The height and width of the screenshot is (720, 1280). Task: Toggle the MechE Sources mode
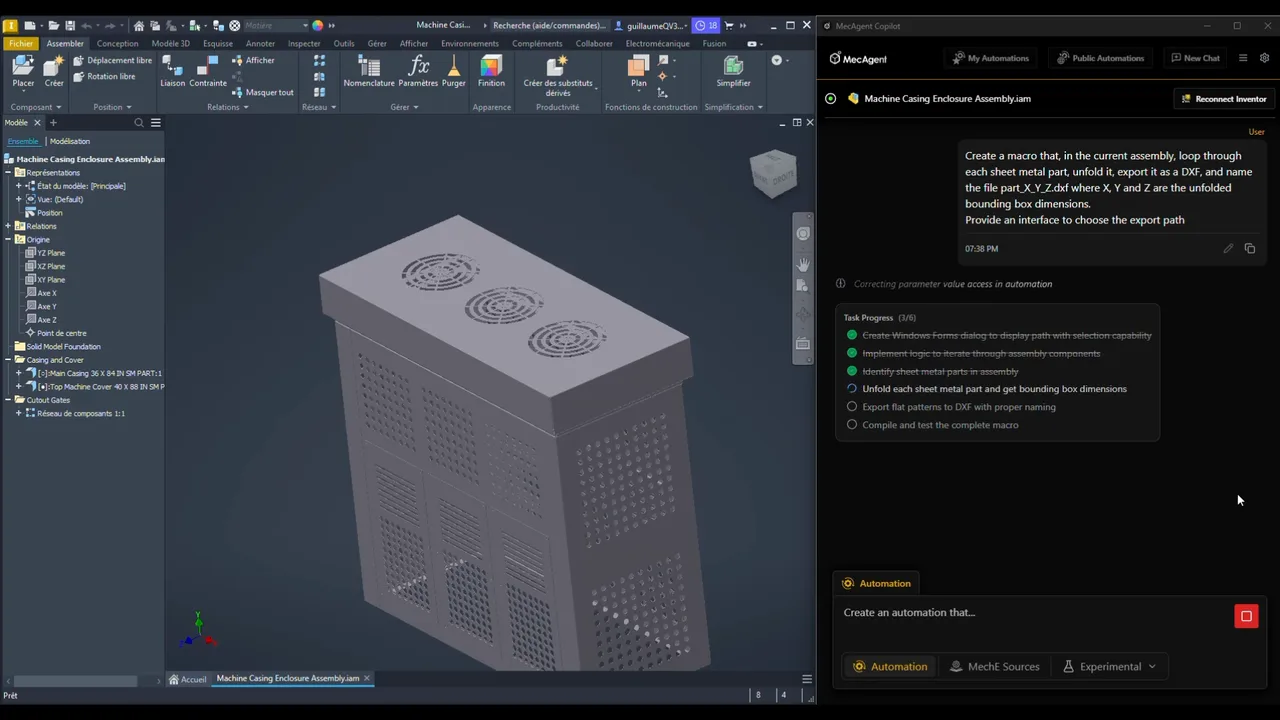pyautogui.click(x=994, y=666)
